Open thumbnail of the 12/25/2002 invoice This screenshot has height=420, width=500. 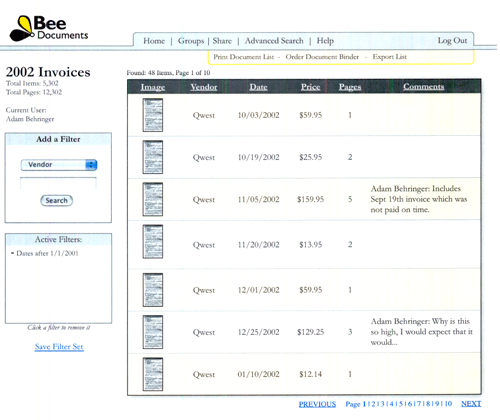tap(153, 332)
